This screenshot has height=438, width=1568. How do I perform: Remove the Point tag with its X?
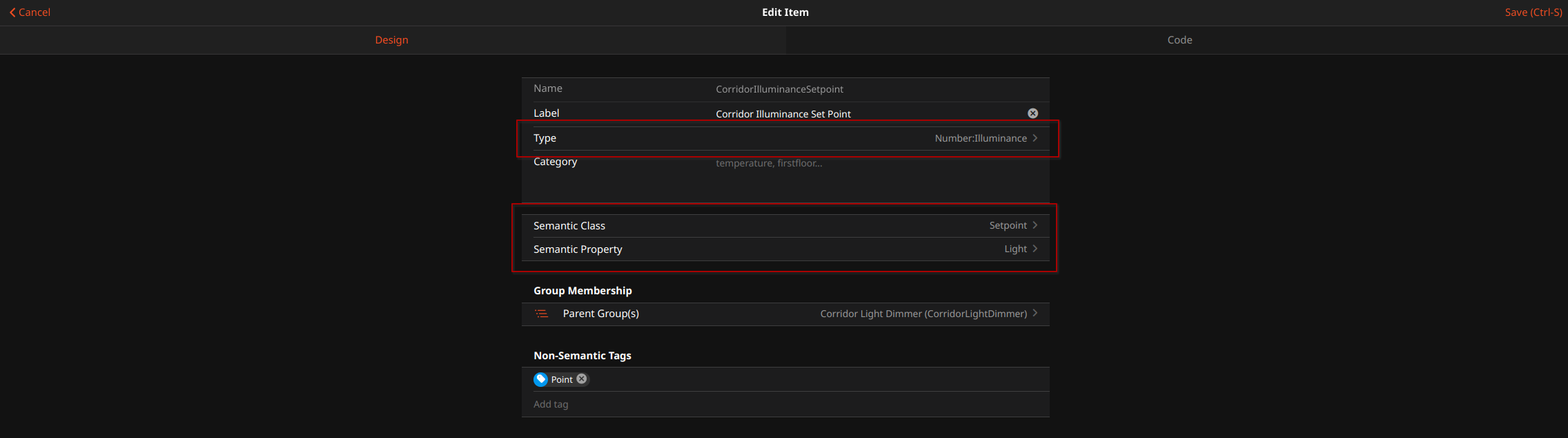pos(582,379)
